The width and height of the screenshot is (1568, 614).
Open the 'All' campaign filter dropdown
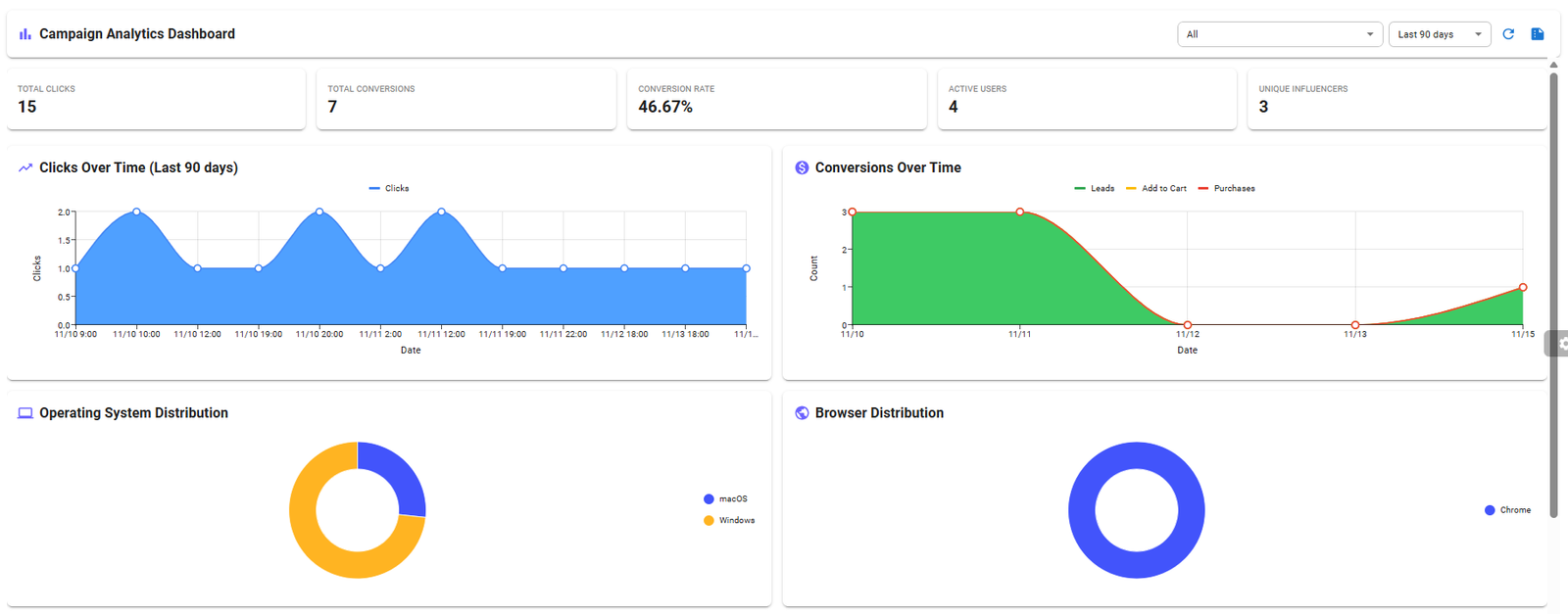pyautogui.click(x=1279, y=34)
